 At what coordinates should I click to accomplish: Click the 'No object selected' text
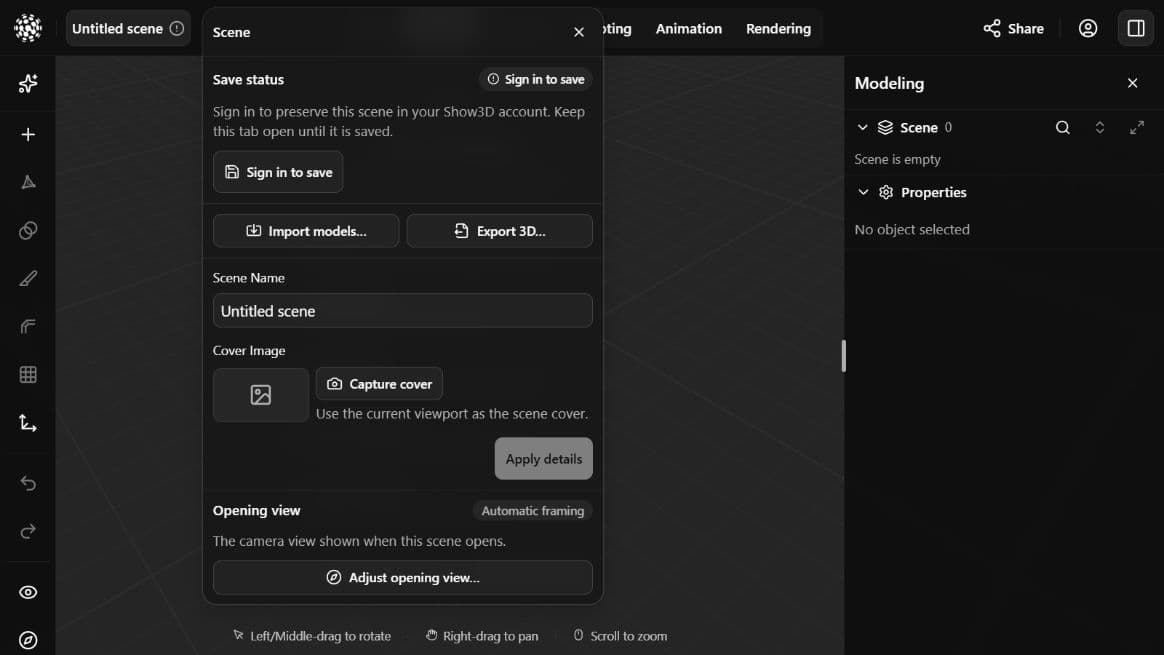click(x=912, y=229)
